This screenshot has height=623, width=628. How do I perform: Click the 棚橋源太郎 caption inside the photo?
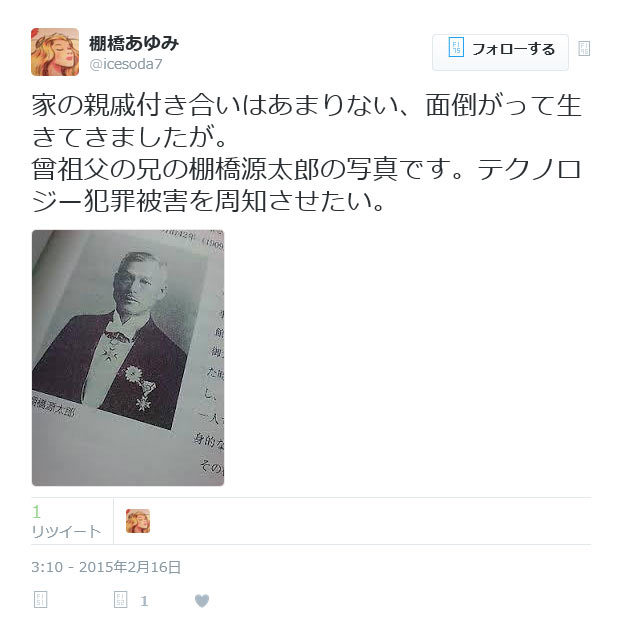53,406
